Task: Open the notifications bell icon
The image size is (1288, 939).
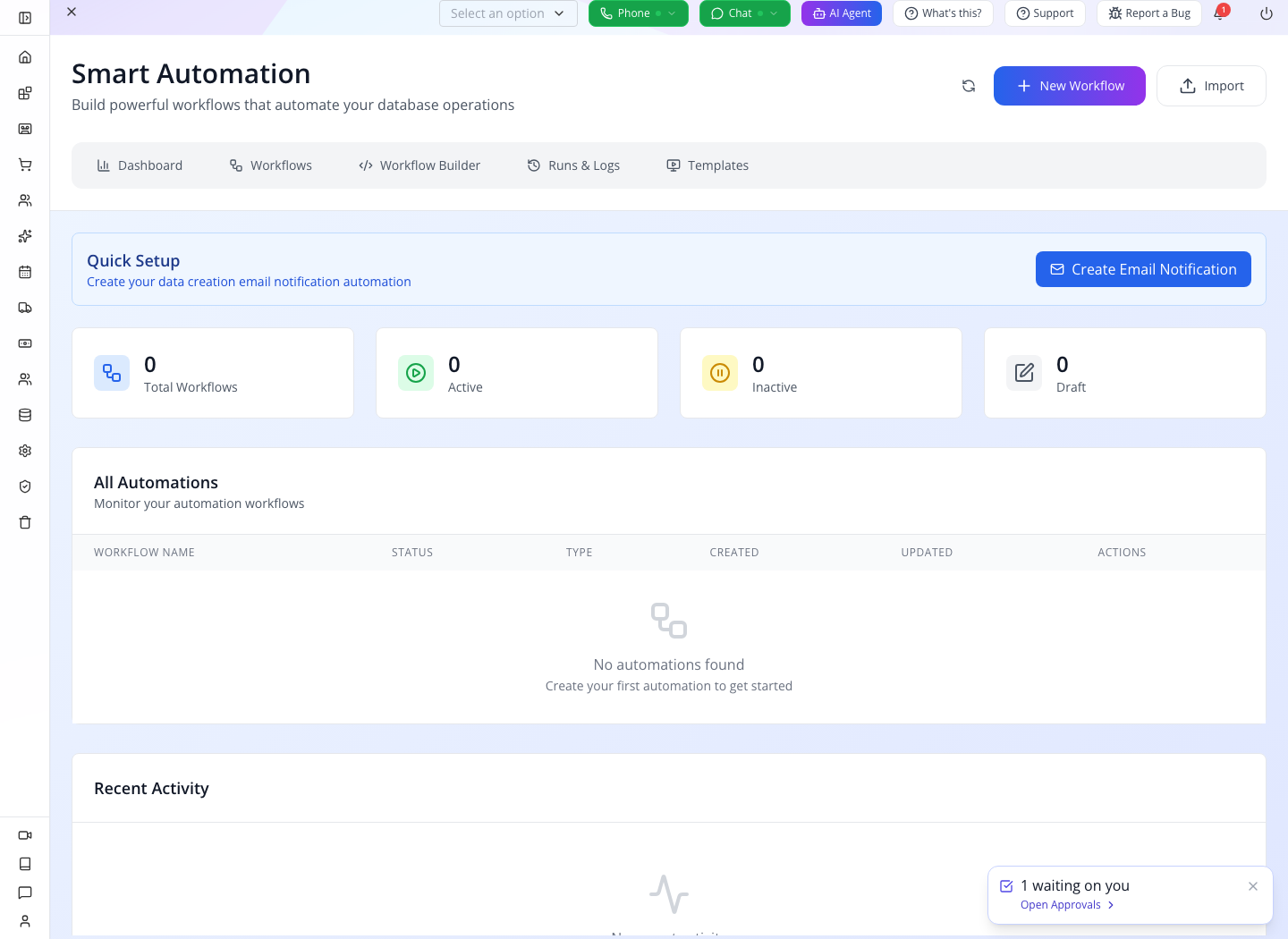Action: point(1219,13)
